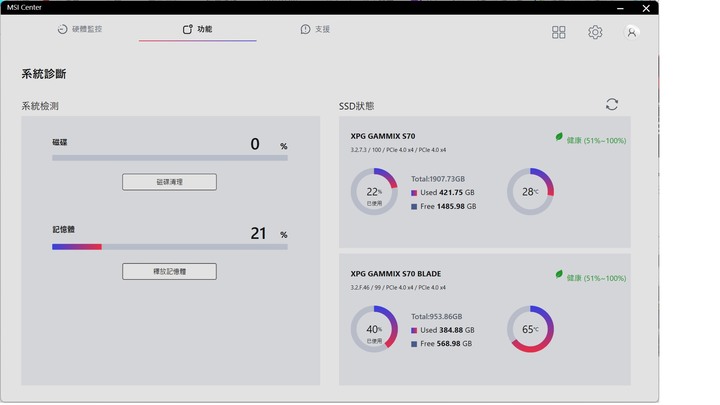Click the Free color square for Free 568.98 GB
Viewport: 720px width, 405px height.
click(x=414, y=344)
